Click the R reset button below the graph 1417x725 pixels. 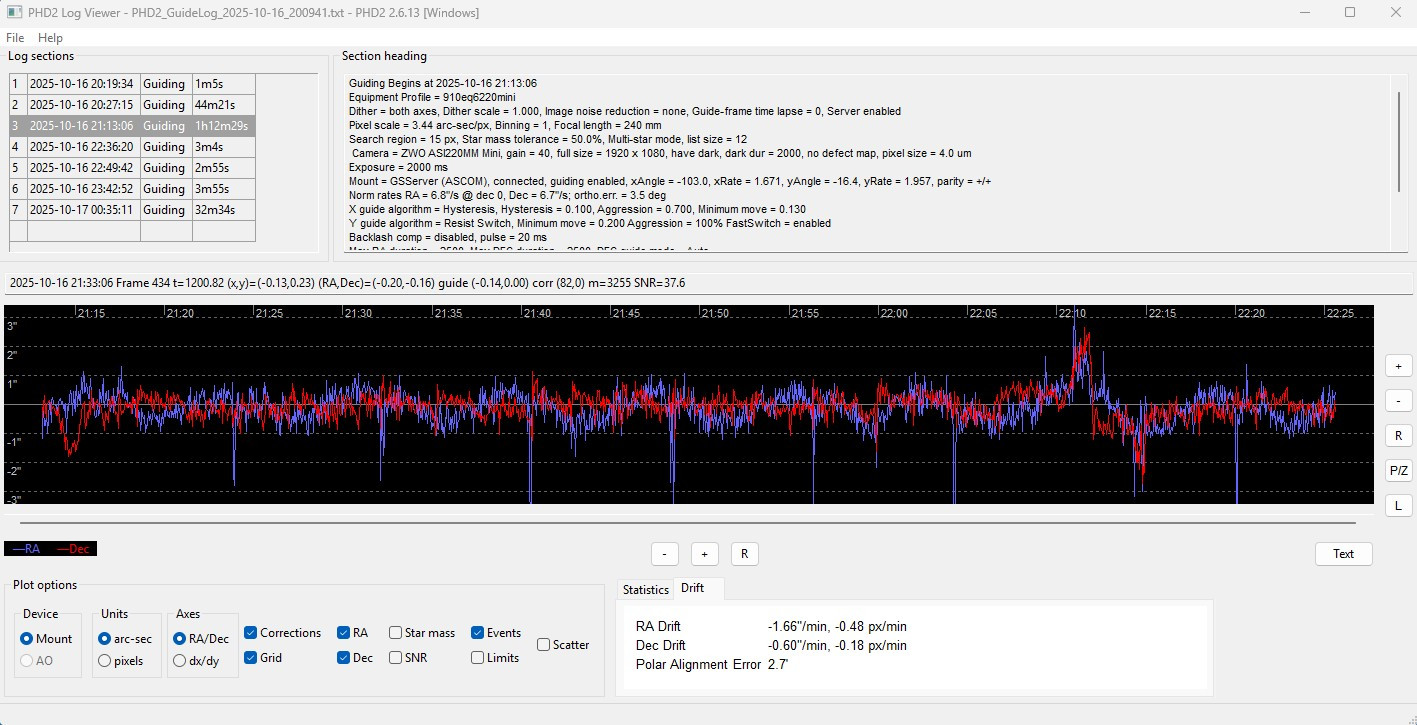pos(744,554)
